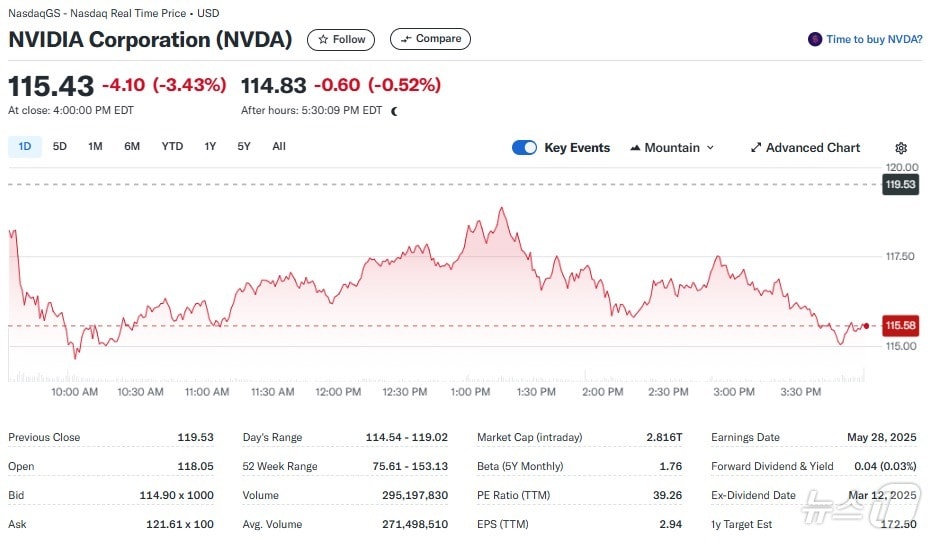Switch to the 5Y chart range
The width and height of the screenshot is (931, 540).
[244, 147]
